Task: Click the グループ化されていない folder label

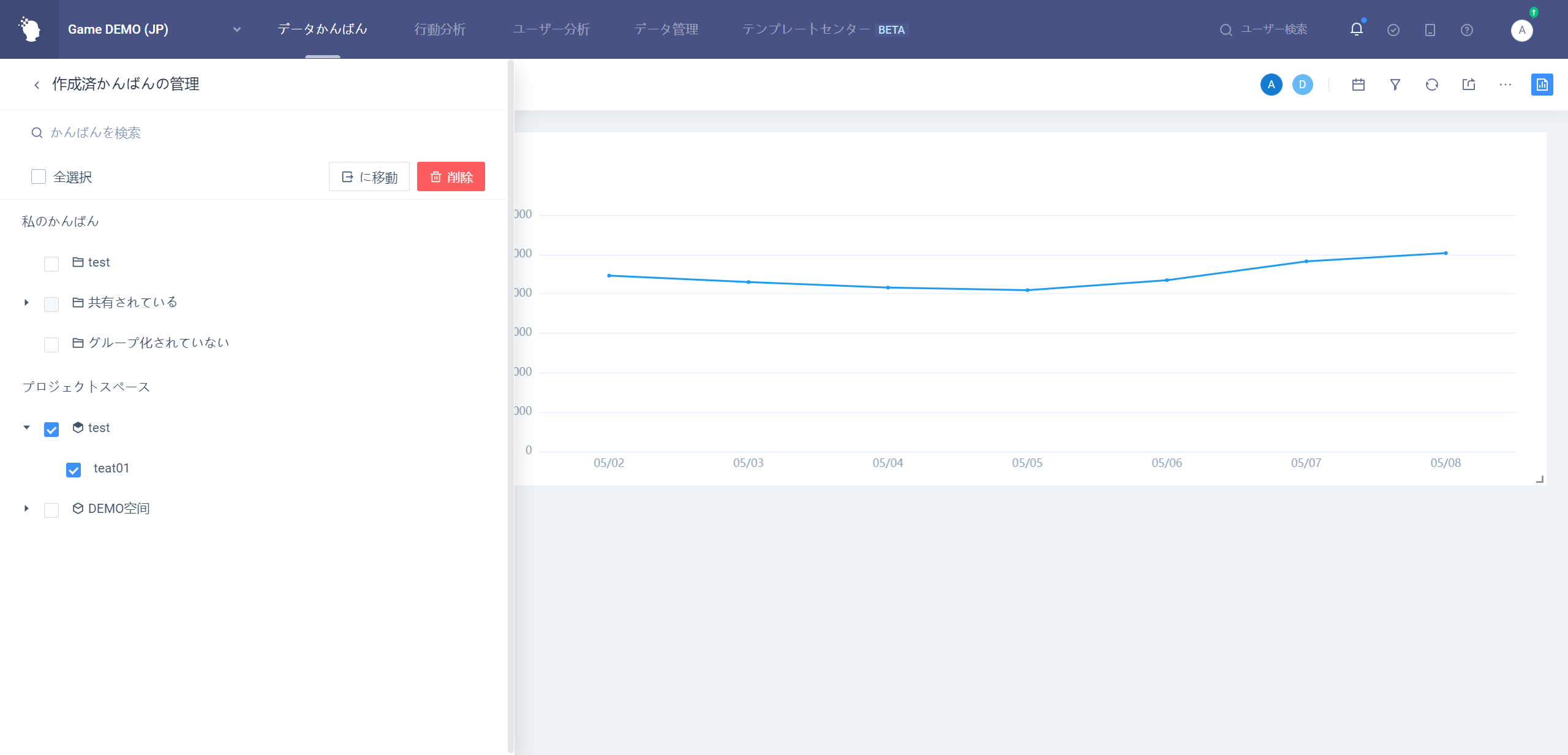Action: (159, 343)
